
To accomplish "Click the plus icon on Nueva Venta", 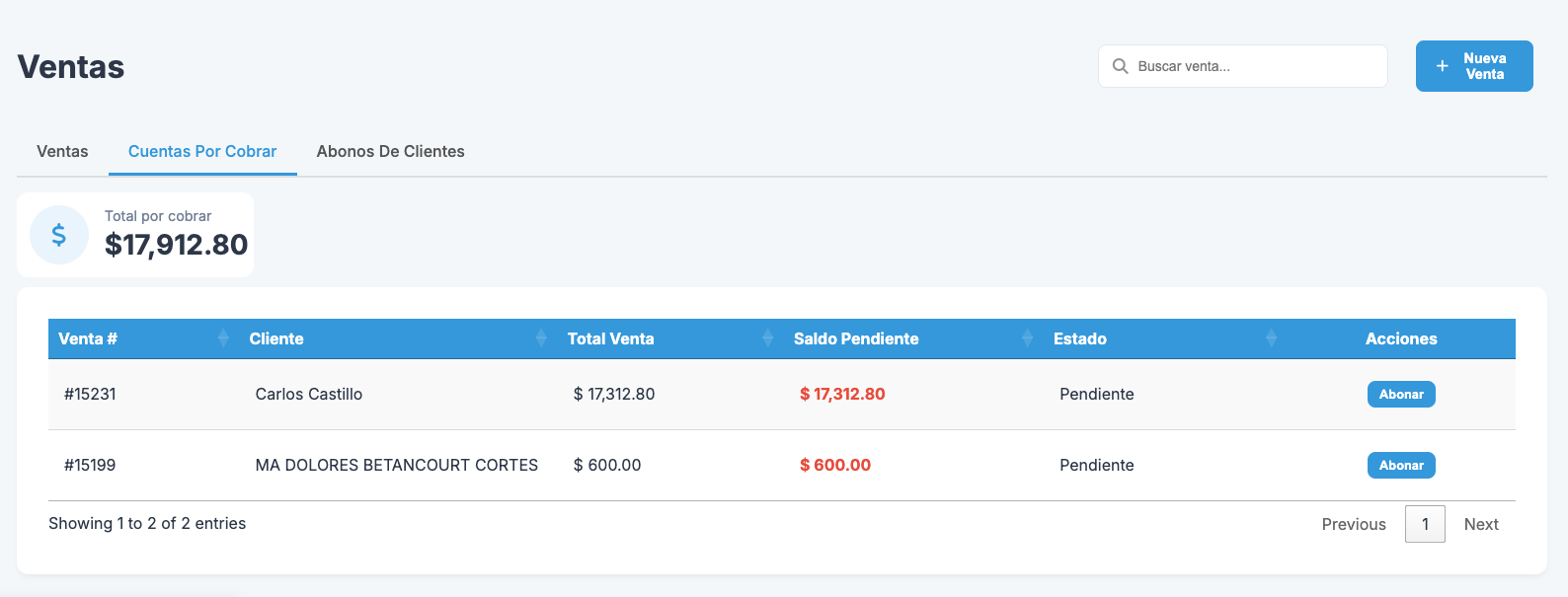I will click(1443, 66).
